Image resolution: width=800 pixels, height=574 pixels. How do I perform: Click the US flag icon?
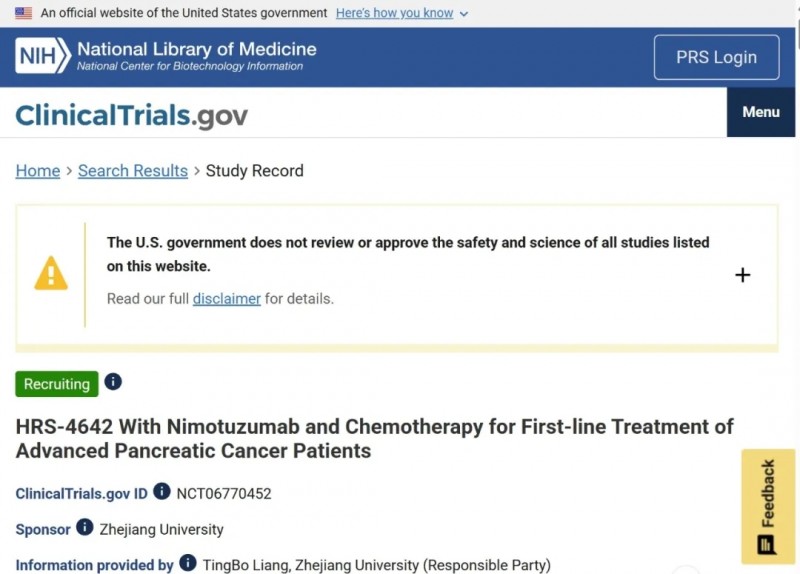pyautogui.click(x=23, y=13)
